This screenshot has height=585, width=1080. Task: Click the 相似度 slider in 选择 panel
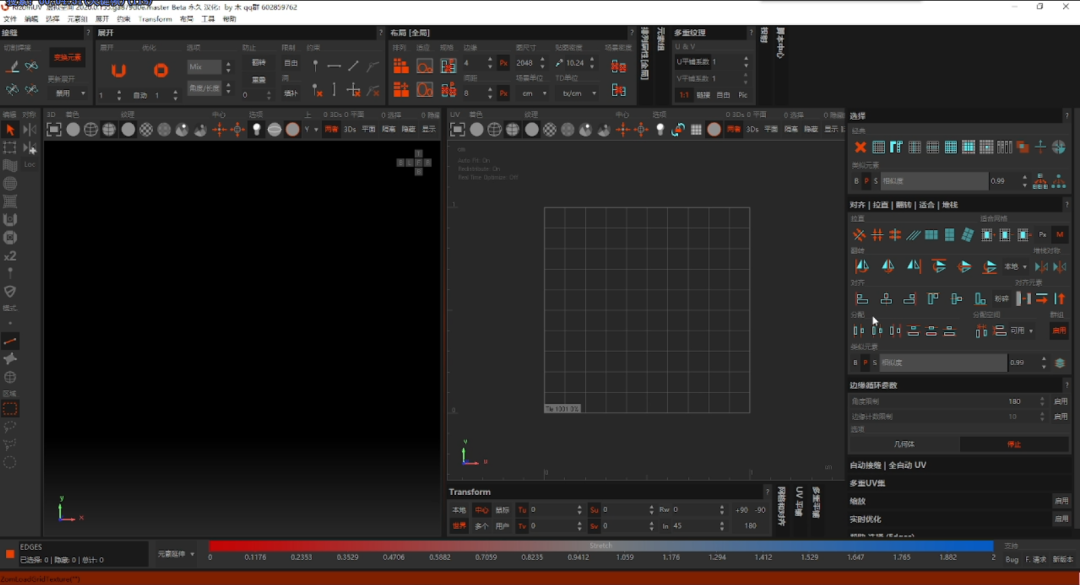[934, 181]
